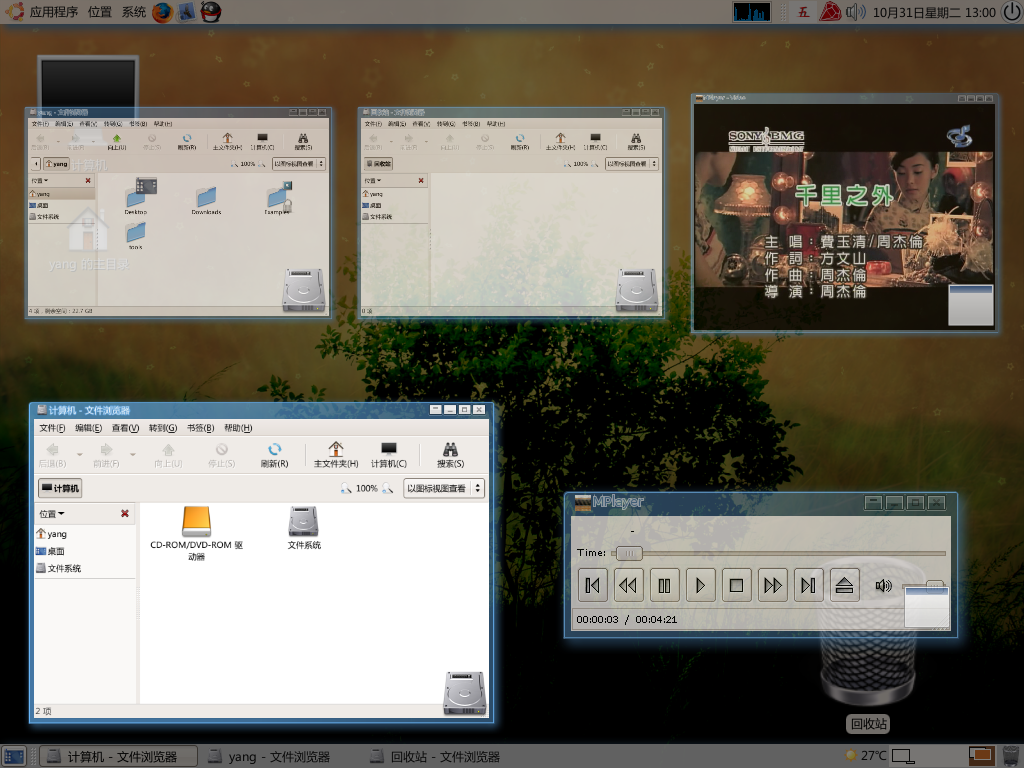
Task: Open back history dropdown arrow in 计算机 window
Action: pos(80,454)
